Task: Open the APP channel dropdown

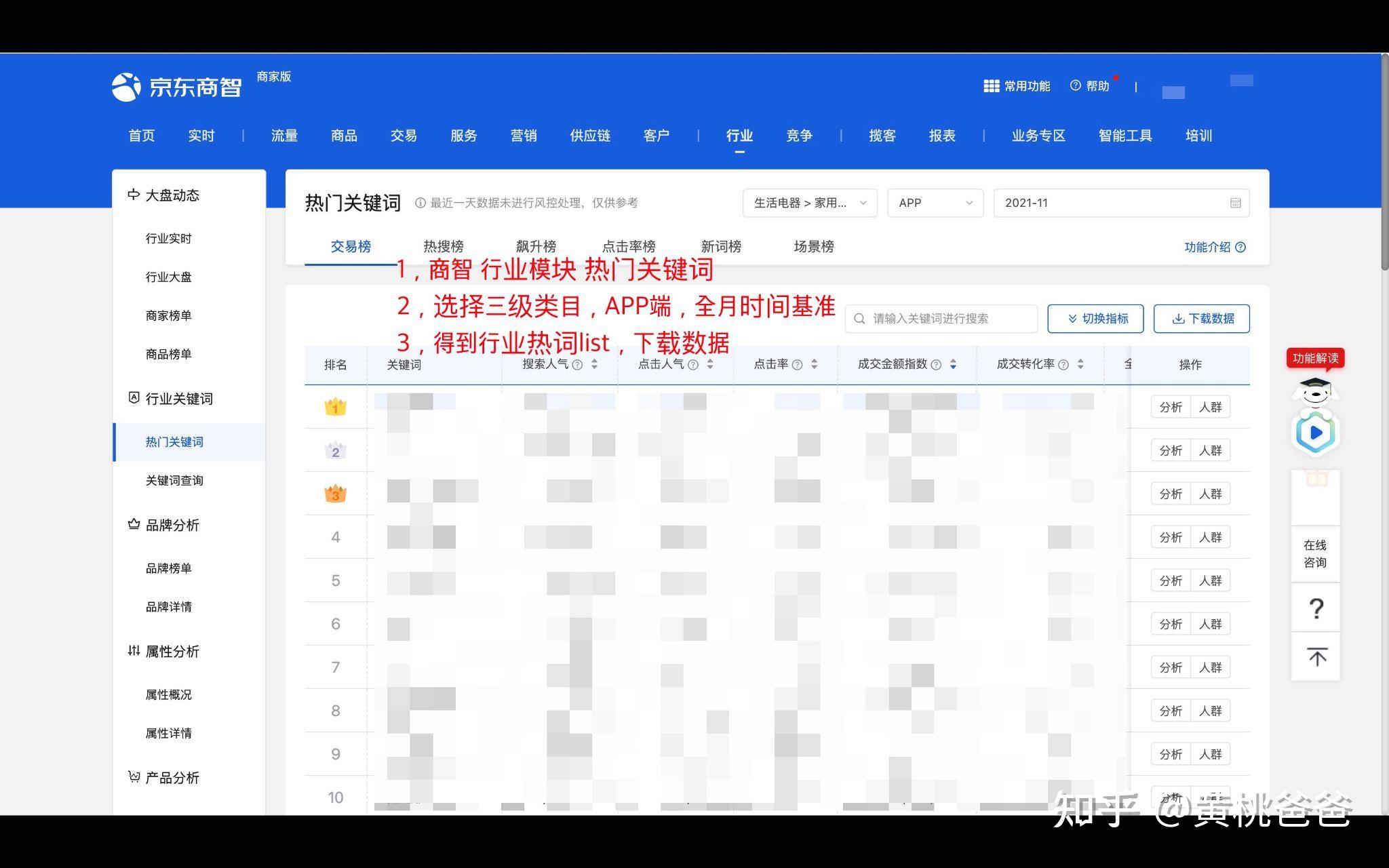Action: tap(935, 203)
